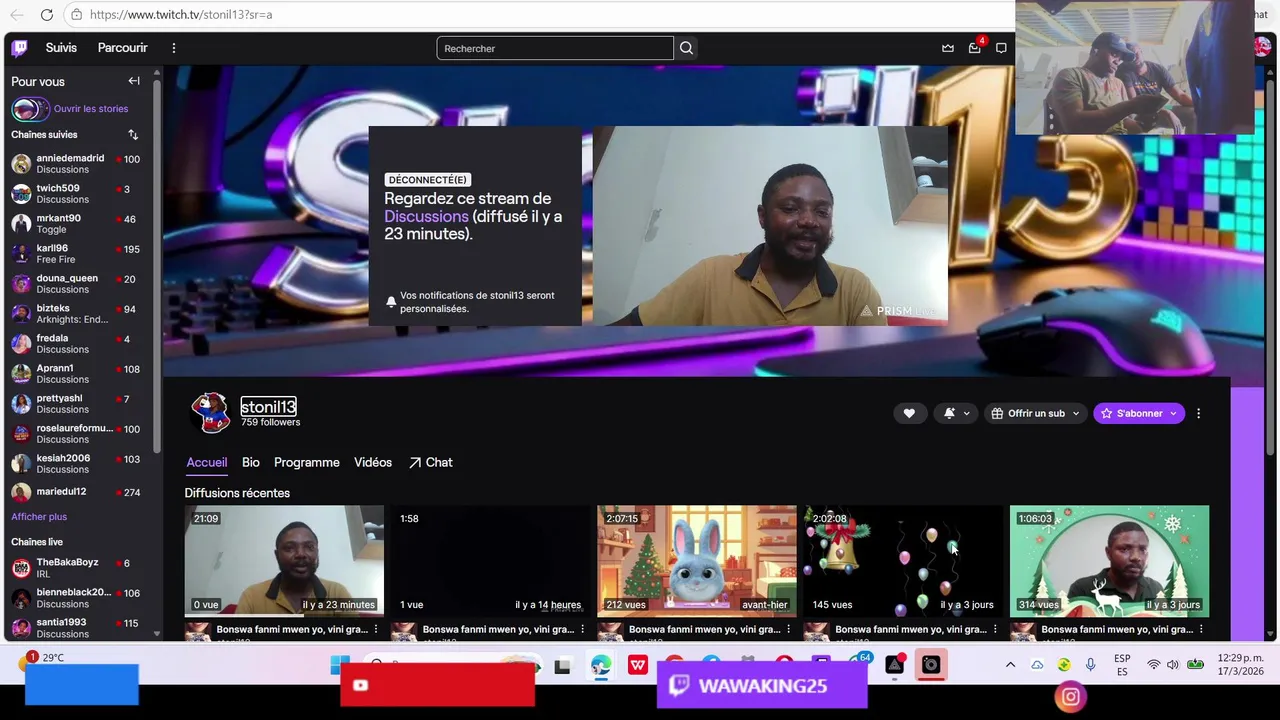The height and width of the screenshot is (720, 1280).
Task: Open options for the 1:06:03 video
Action: pyautogui.click(x=1201, y=629)
